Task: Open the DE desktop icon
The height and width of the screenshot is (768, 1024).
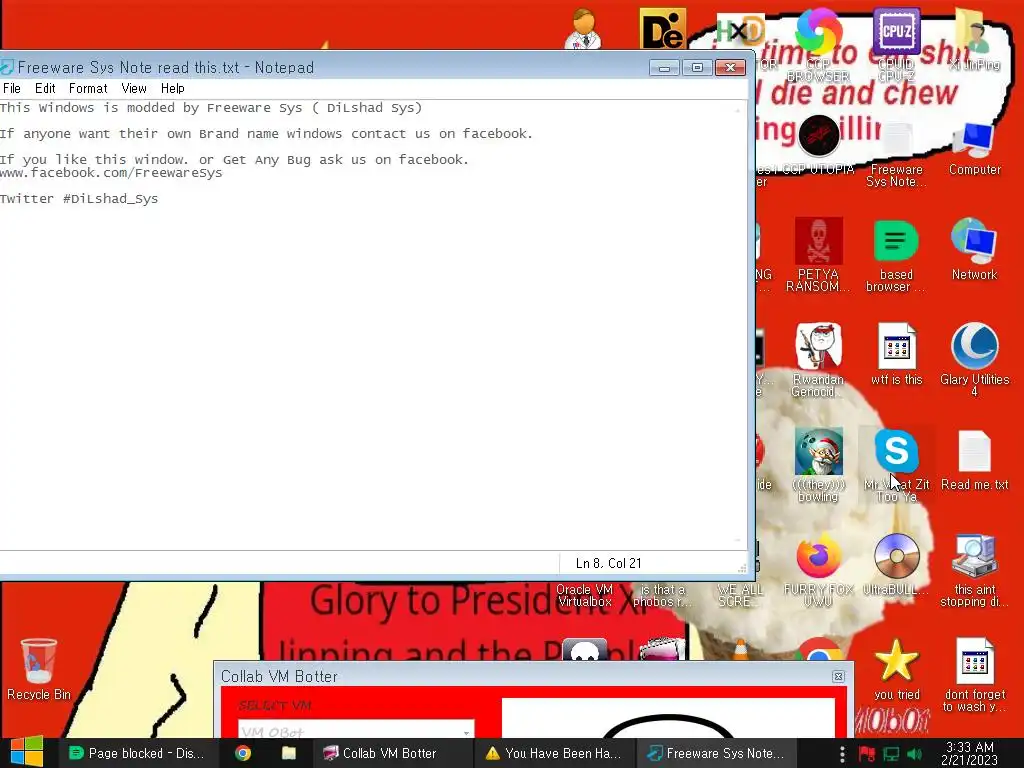Action: 662,29
